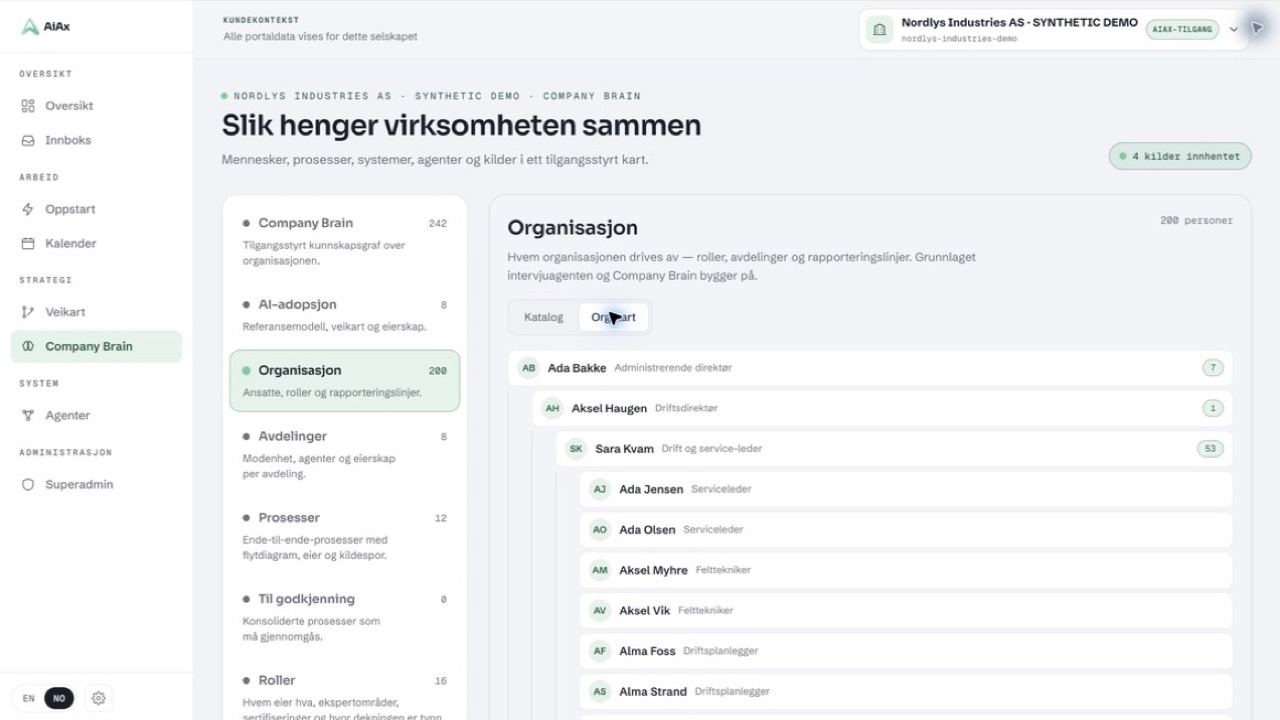Switch language to EN
Screen dimensions: 1280x720
tap(29, 699)
